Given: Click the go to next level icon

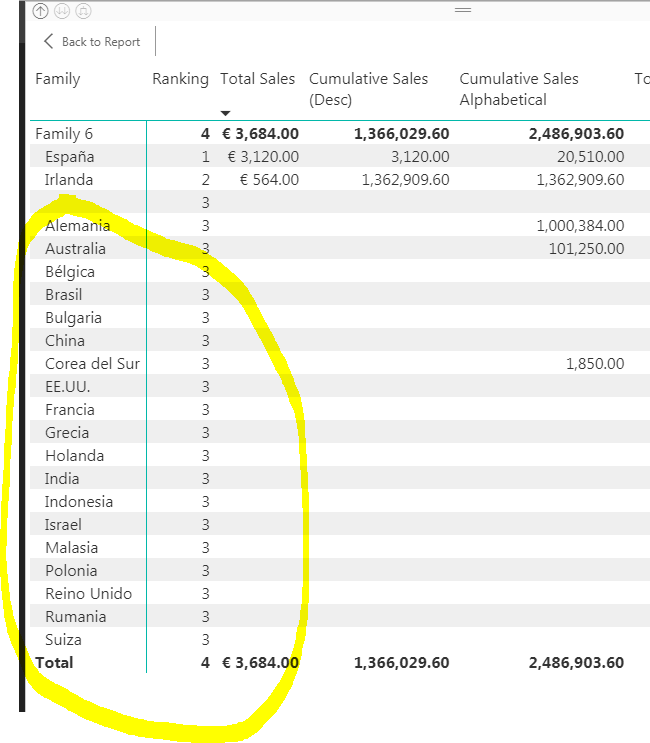Looking at the screenshot, I should point(62,10).
